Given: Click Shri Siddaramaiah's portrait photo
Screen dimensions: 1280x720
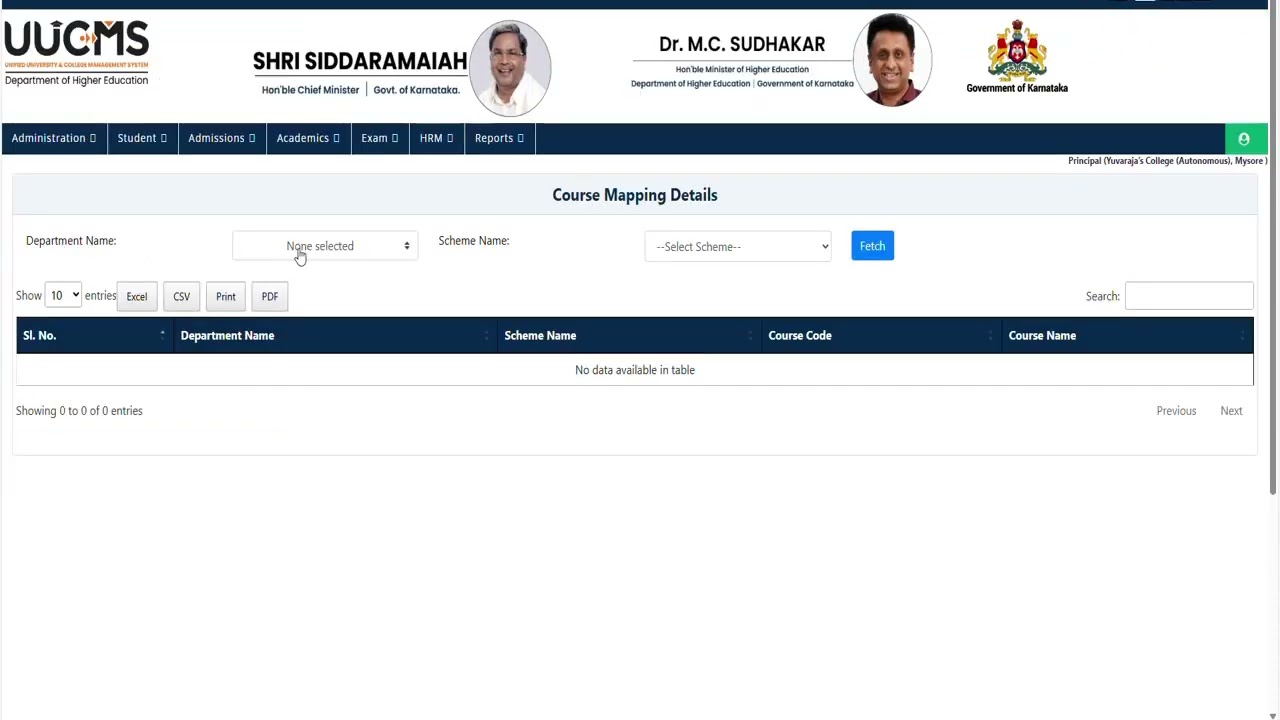Looking at the screenshot, I should (x=510, y=68).
